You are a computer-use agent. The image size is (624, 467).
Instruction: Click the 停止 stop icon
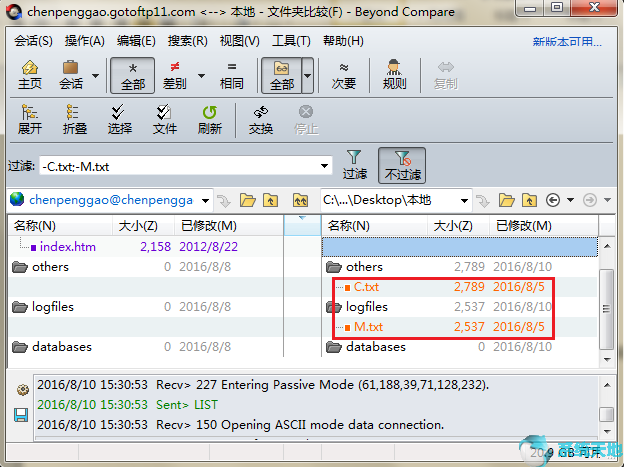(x=306, y=119)
